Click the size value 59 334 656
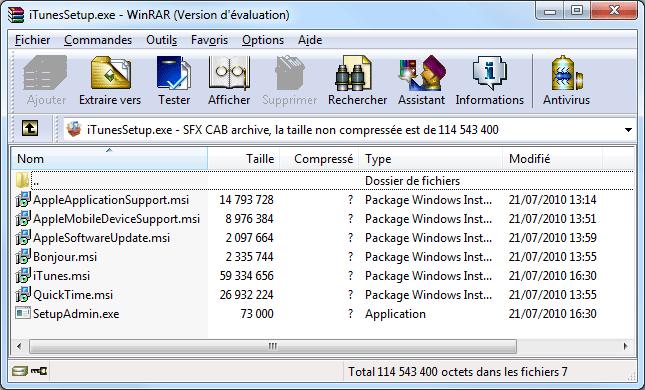Image resolution: width=645 pixels, height=390 pixels. tap(246, 275)
